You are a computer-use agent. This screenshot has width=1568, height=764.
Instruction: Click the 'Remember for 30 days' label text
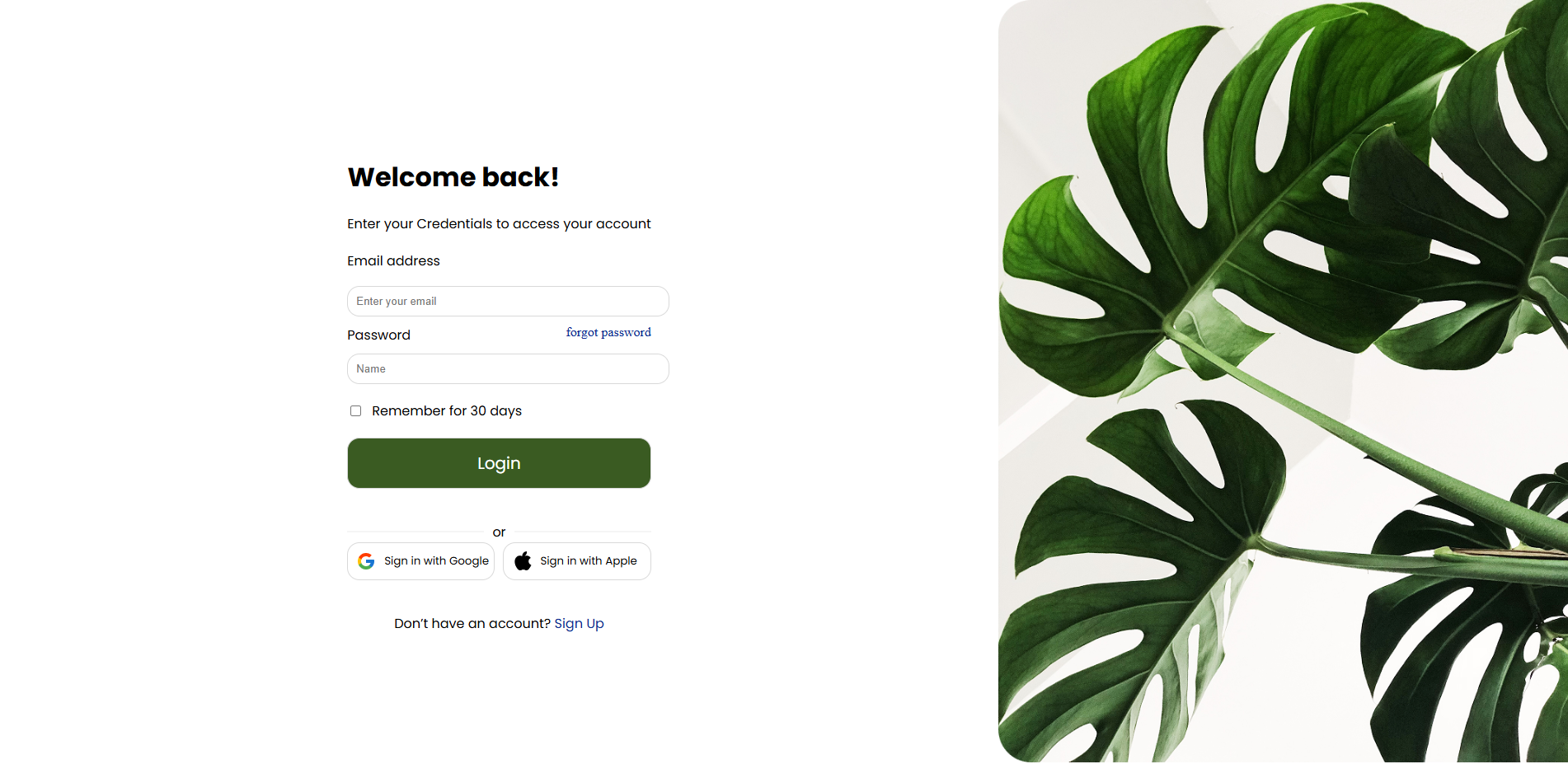(x=446, y=411)
